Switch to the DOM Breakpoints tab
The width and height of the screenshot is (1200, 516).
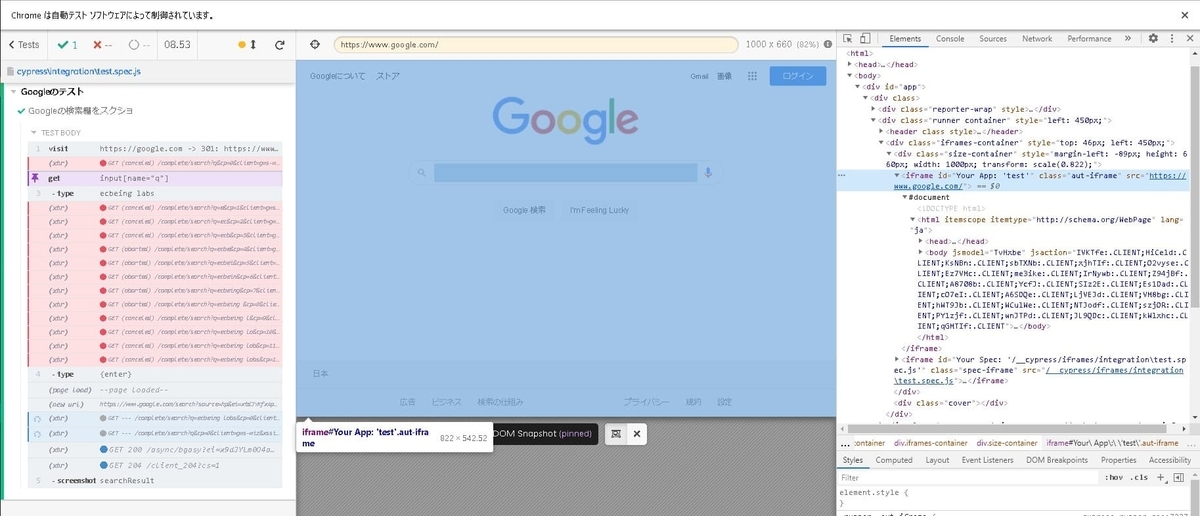pos(1057,460)
